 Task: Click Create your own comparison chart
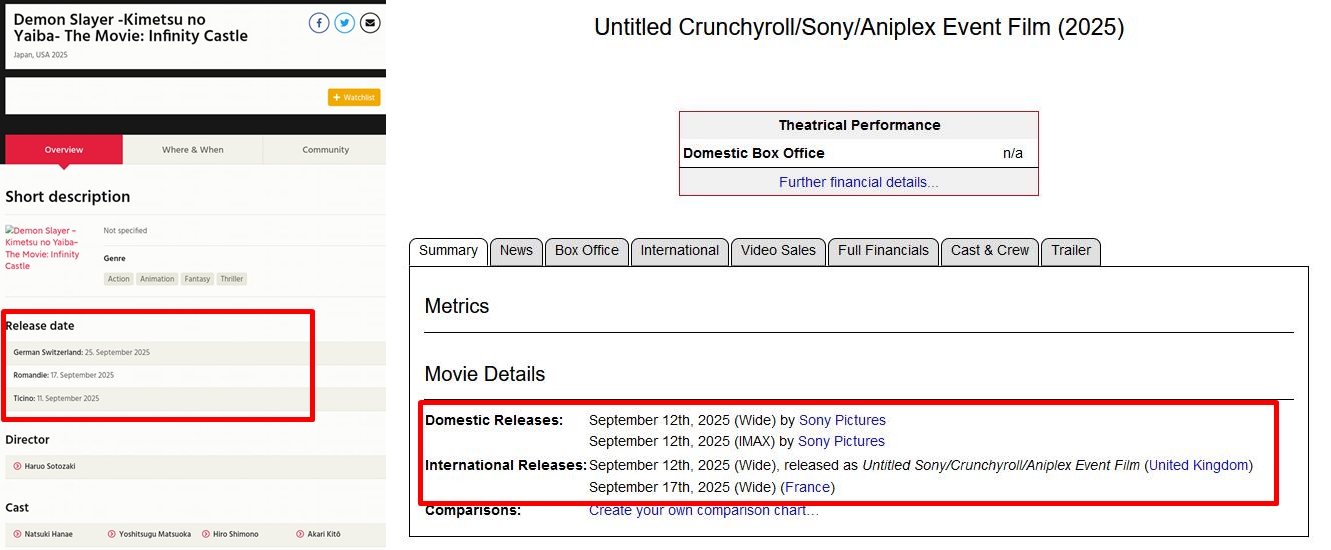point(704,511)
